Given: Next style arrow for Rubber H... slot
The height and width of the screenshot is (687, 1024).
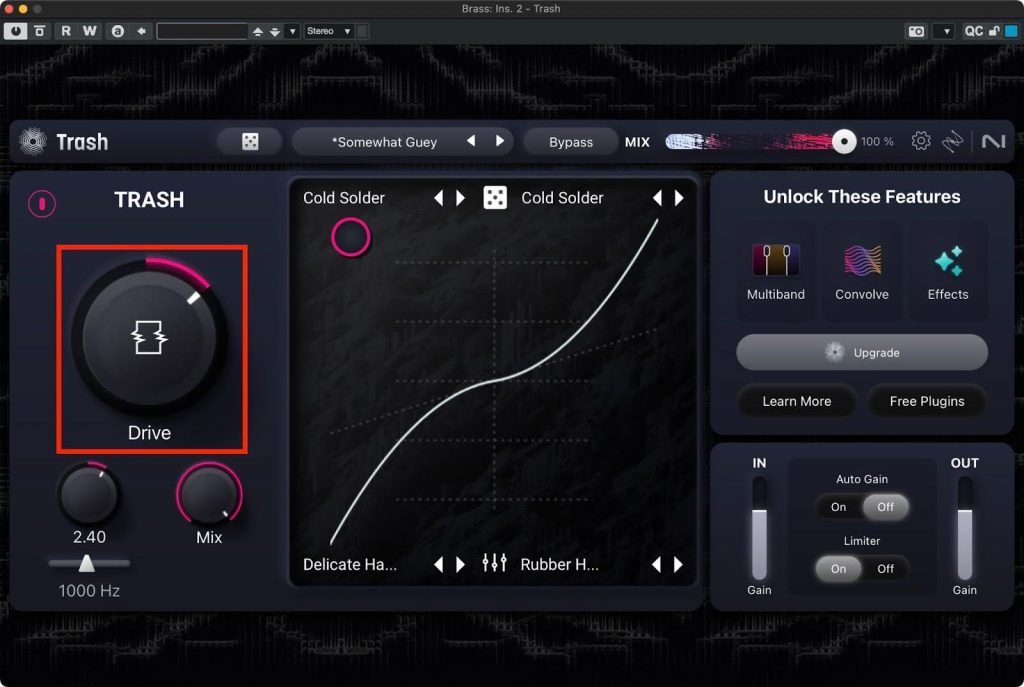Looking at the screenshot, I should [679, 564].
